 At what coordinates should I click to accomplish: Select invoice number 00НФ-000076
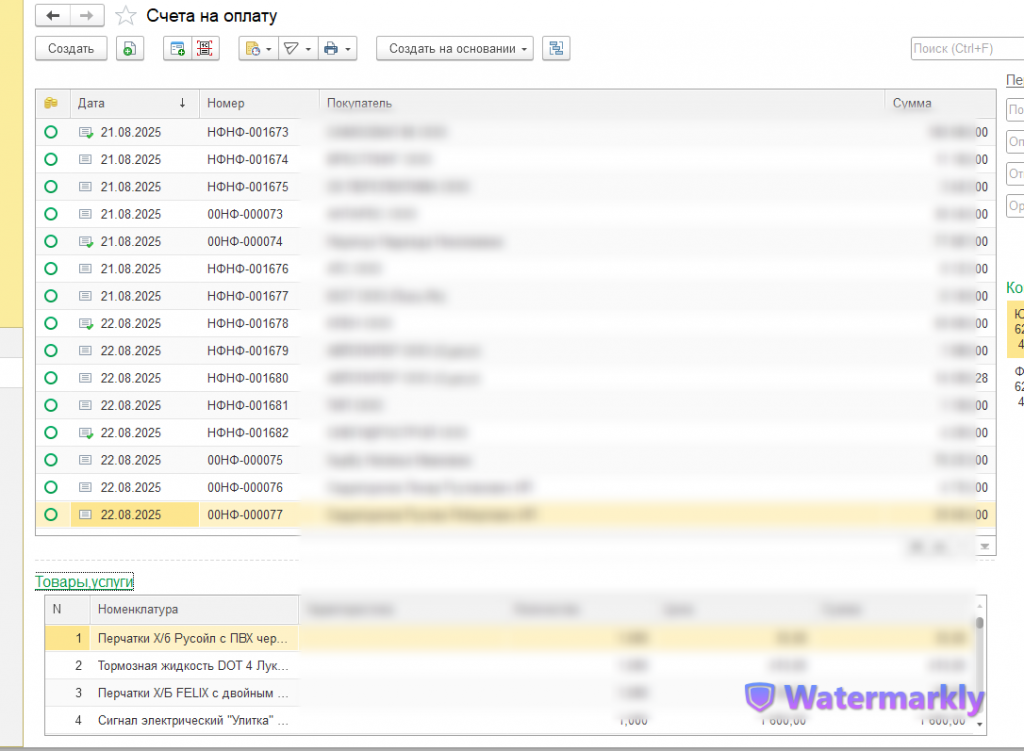point(245,488)
